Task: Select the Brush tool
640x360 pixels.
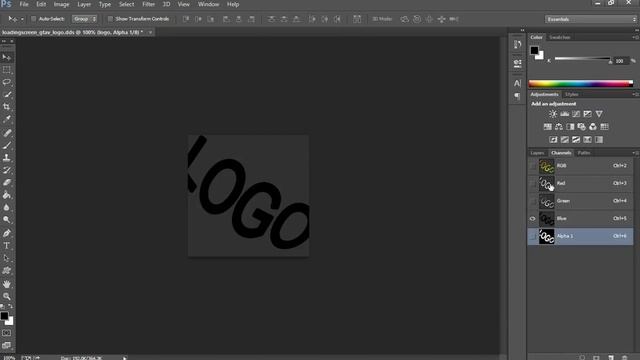Action: [7, 145]
